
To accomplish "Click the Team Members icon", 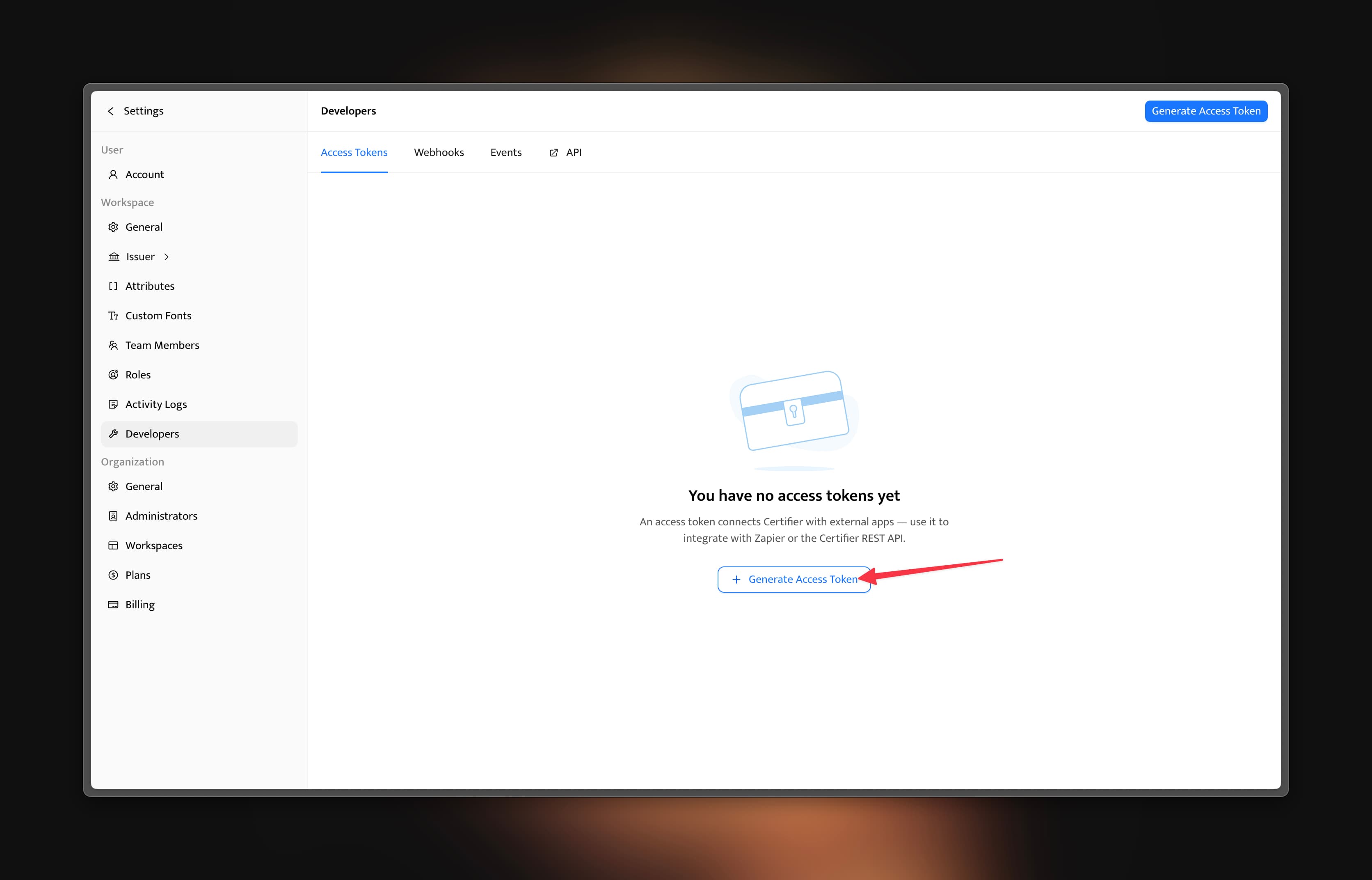I will click(x=113, y=345).
